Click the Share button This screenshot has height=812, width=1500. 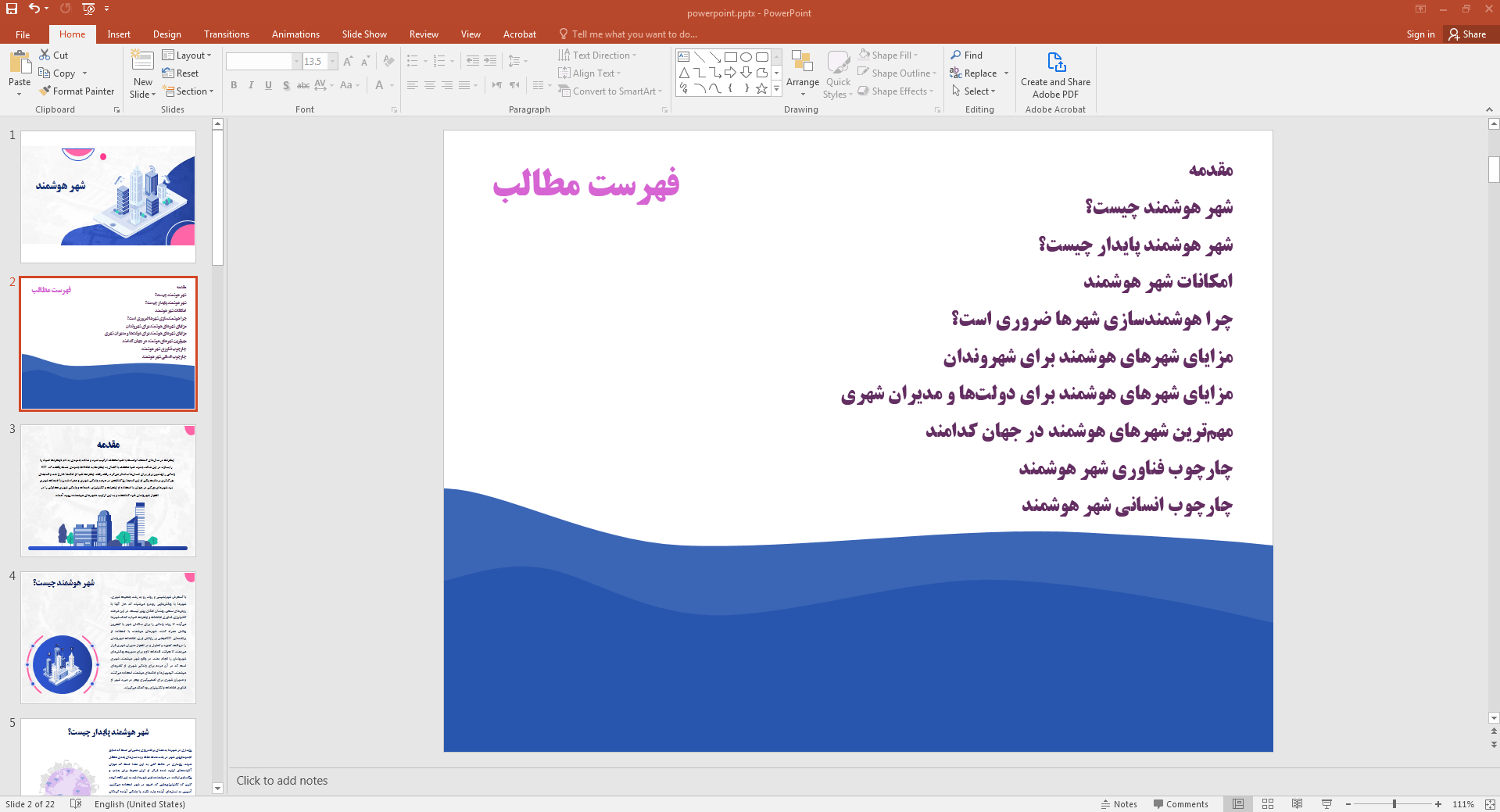[x=1467, y=34]
